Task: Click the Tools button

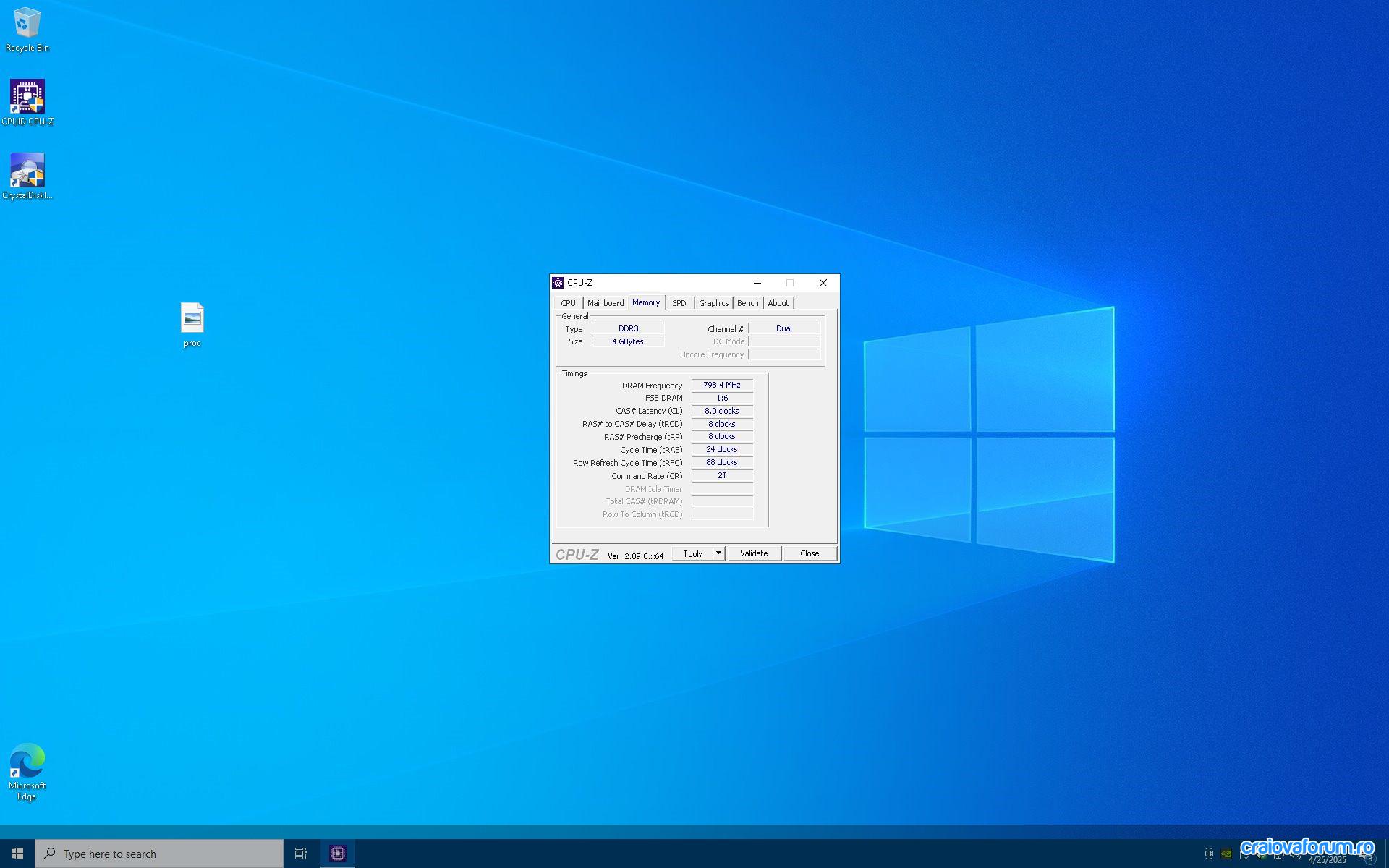Action: coord(692,553)
